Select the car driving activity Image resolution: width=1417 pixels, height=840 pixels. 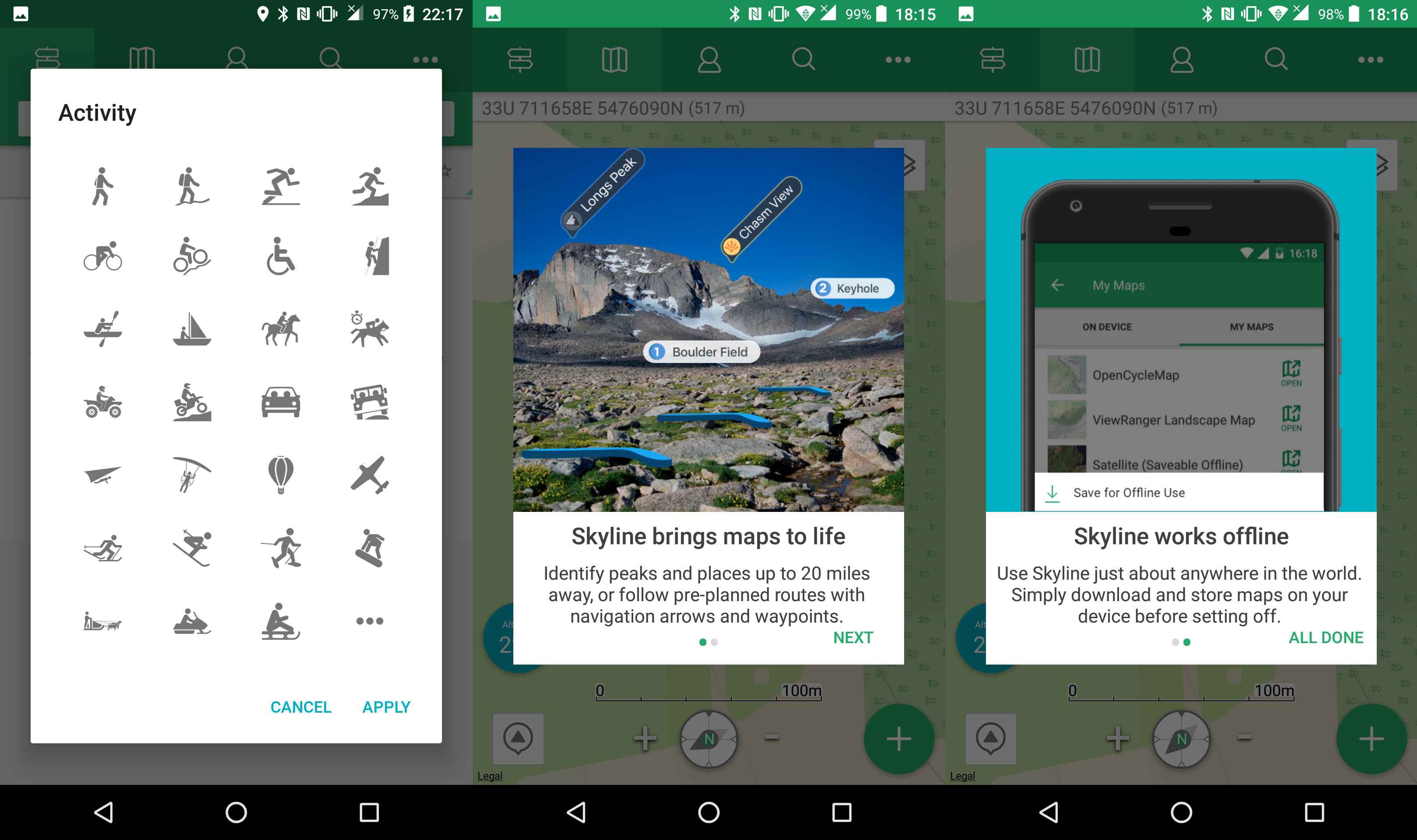[281, 402]
